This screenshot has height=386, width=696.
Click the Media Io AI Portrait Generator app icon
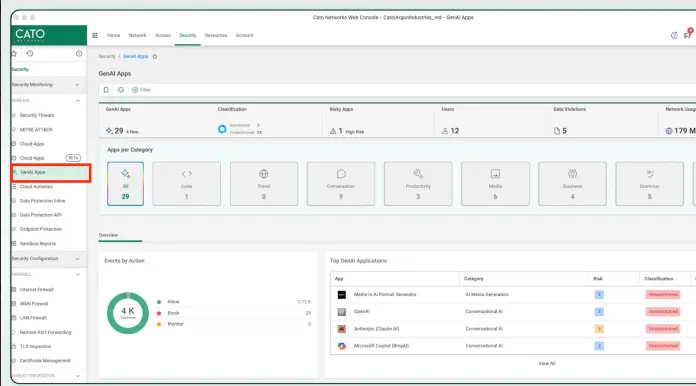342,295
